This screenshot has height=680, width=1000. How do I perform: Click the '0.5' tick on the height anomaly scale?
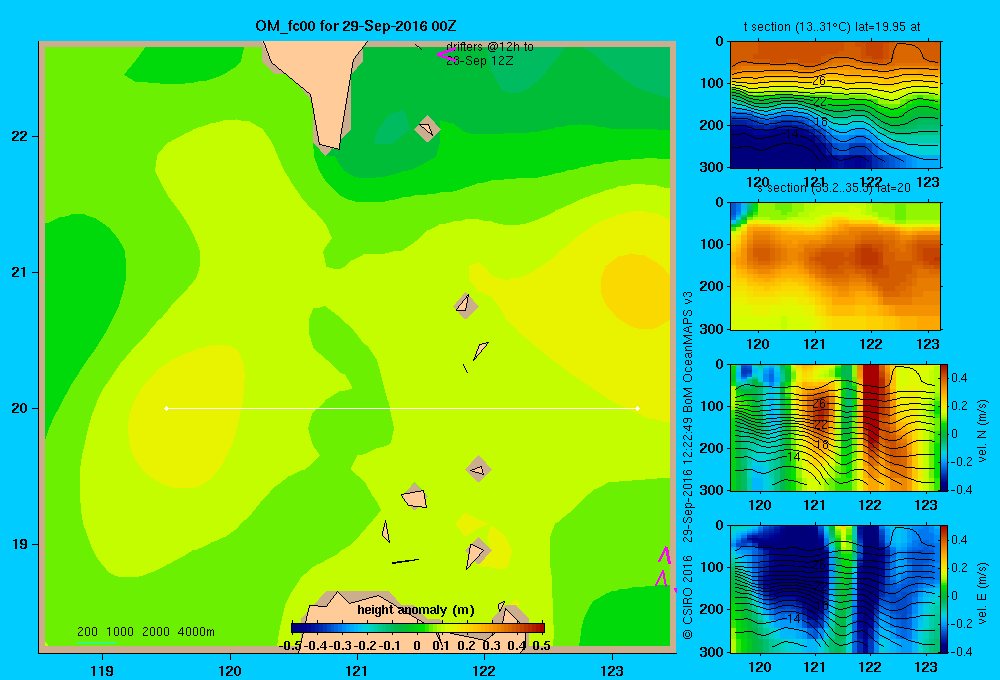(x=541, y=646)
